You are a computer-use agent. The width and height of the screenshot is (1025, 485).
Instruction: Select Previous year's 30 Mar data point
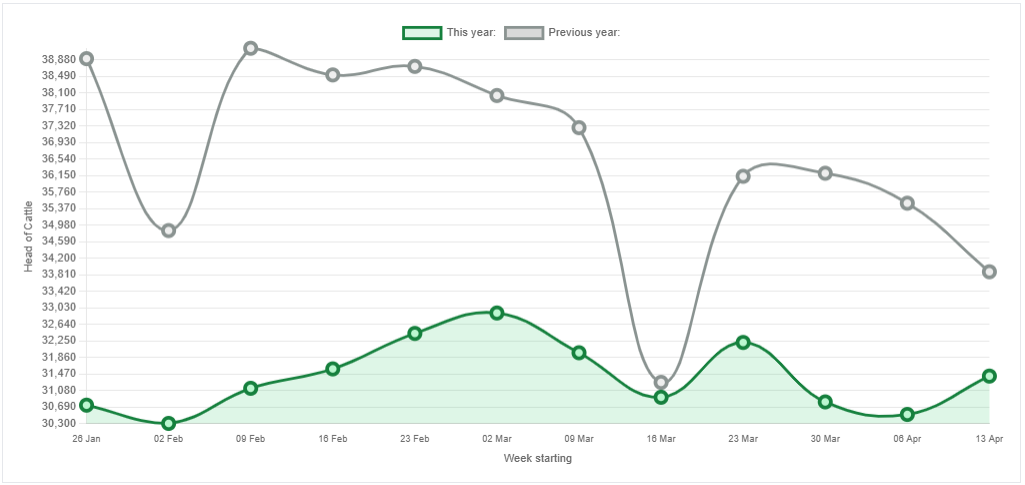(825, 173)
